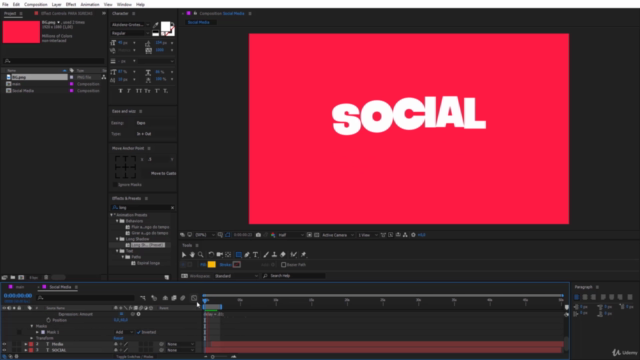Switch to the main timeline tab
Viewport: 640px width, 360px height.
pyautogui.click(x=19, y=287)
